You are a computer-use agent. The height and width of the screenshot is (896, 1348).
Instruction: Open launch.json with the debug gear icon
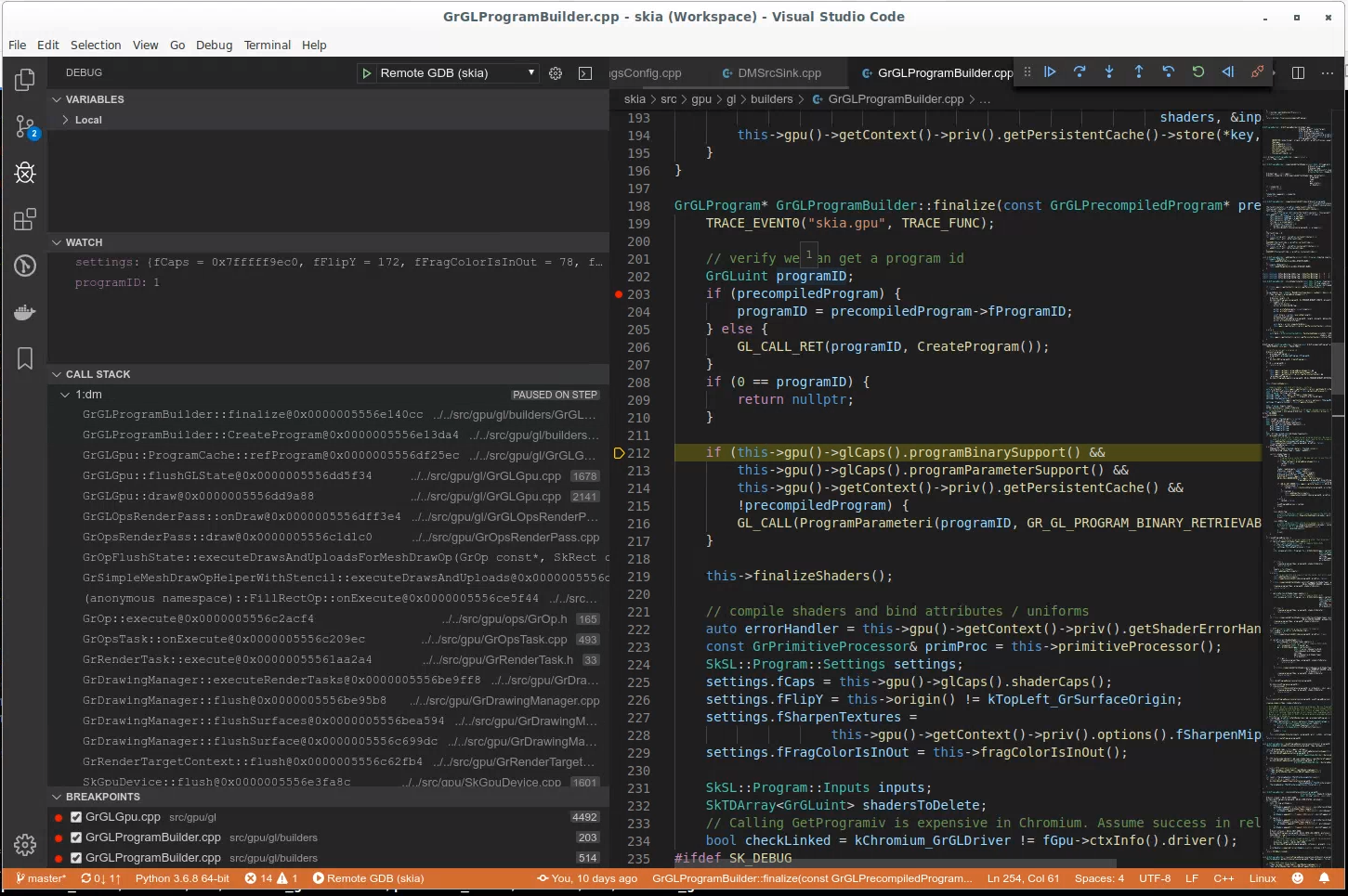tap(556, 73)
